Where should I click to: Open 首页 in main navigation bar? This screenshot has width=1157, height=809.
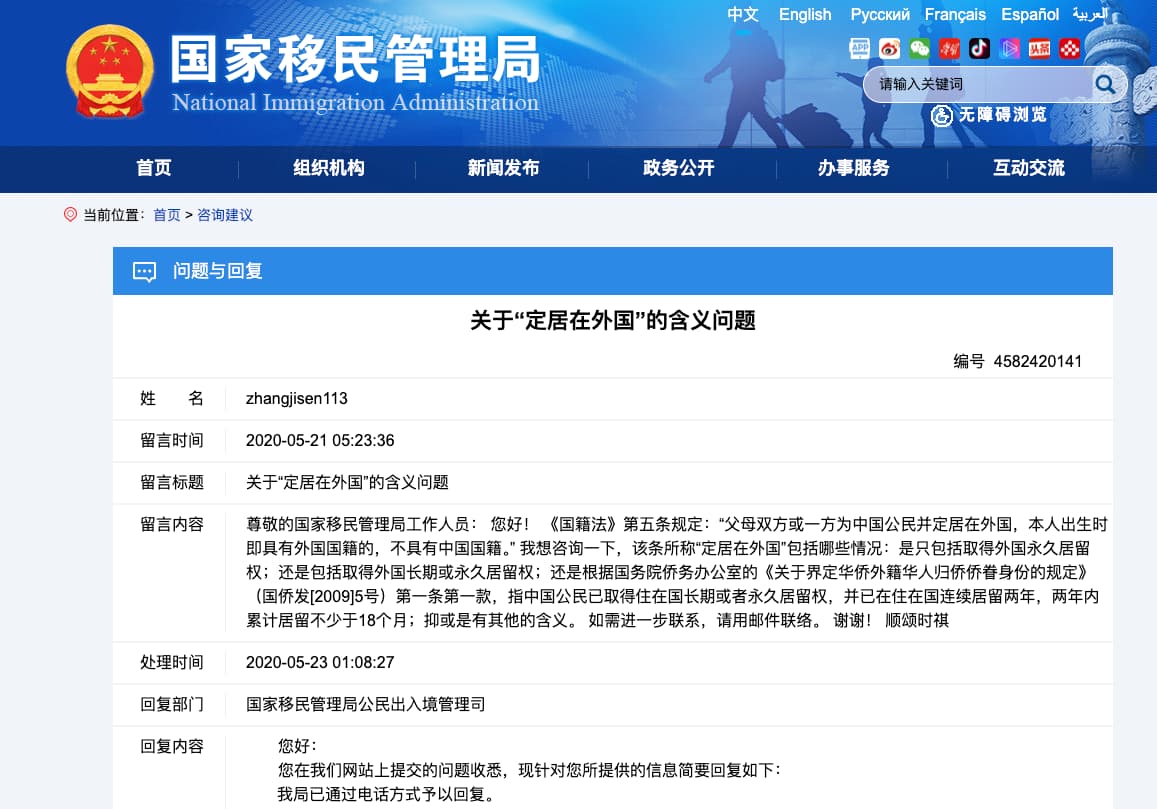click(154, 168)
